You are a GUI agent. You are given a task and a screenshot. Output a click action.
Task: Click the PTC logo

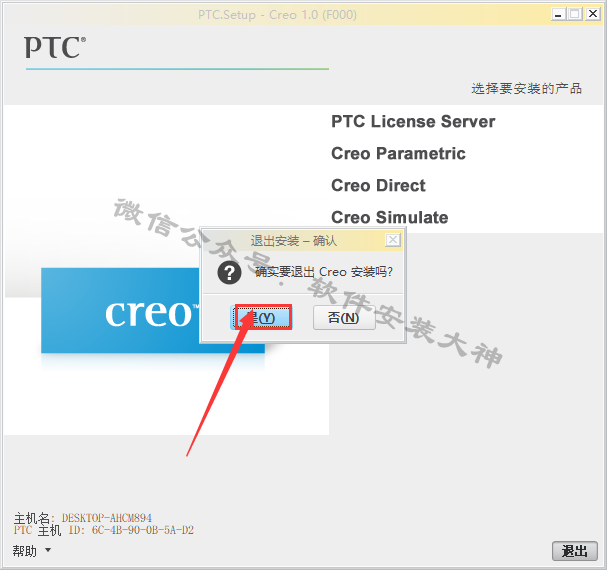(x=55, y=47)
